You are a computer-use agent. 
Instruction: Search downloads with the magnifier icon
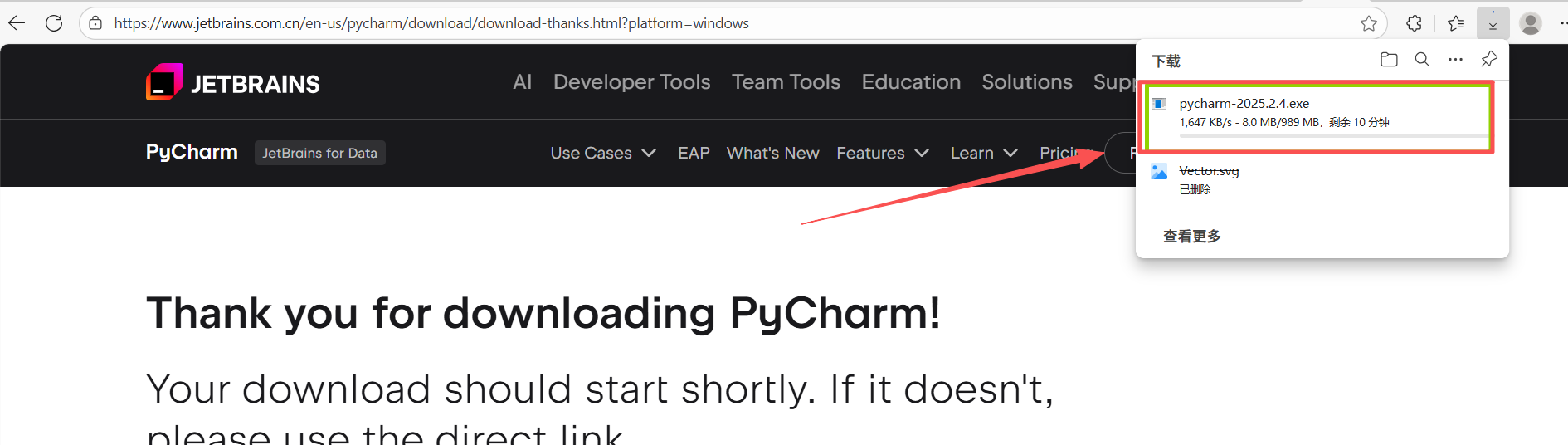(x=1422, y=60)
